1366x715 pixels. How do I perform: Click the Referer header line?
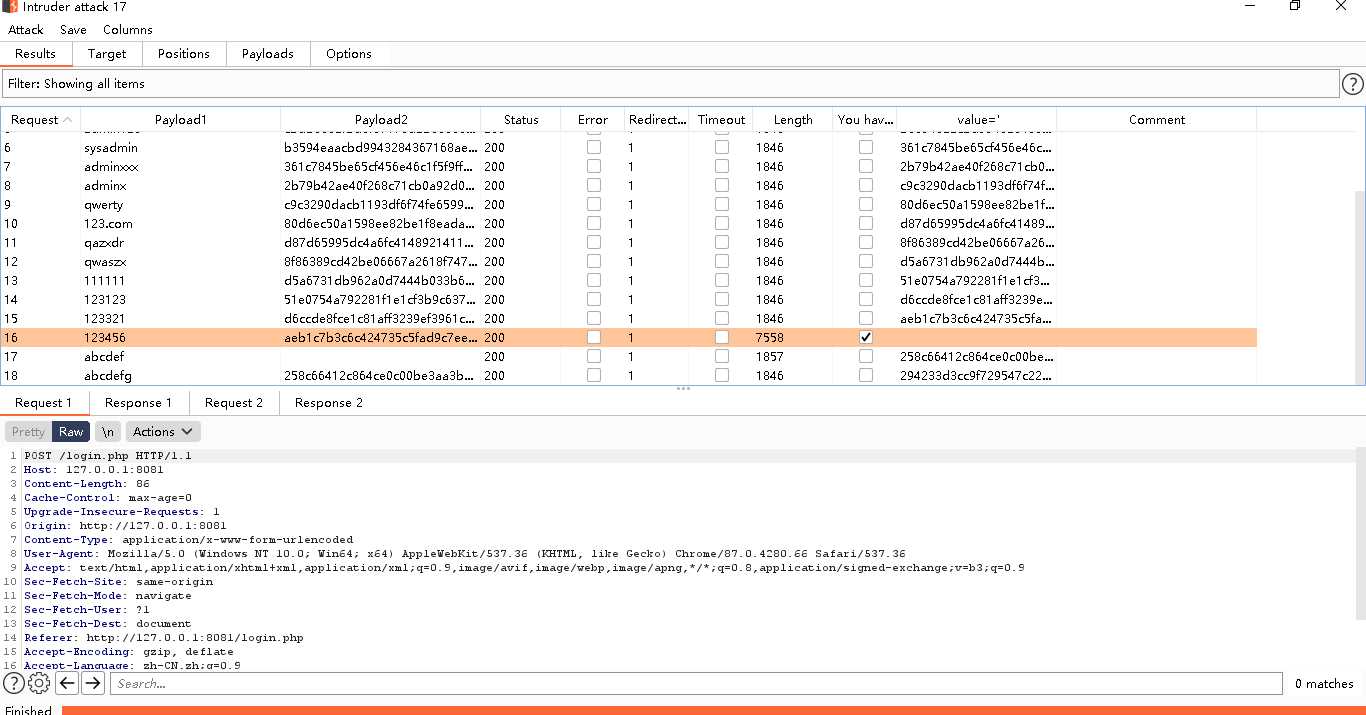pyautogui.click(x=164, y=637)
